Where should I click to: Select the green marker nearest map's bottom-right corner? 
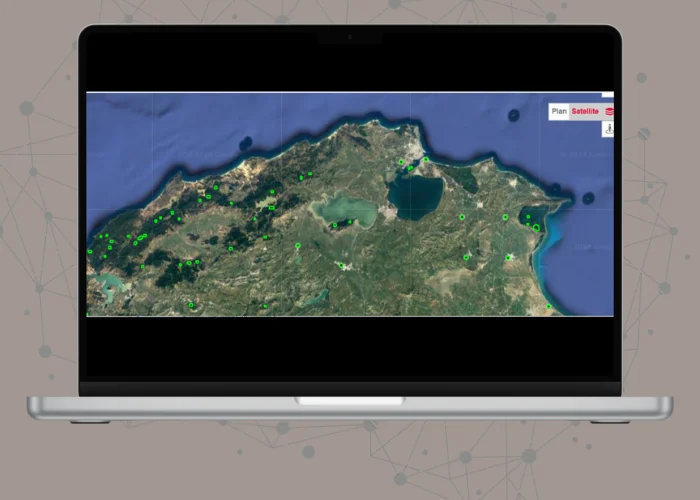tap(548, 306)
